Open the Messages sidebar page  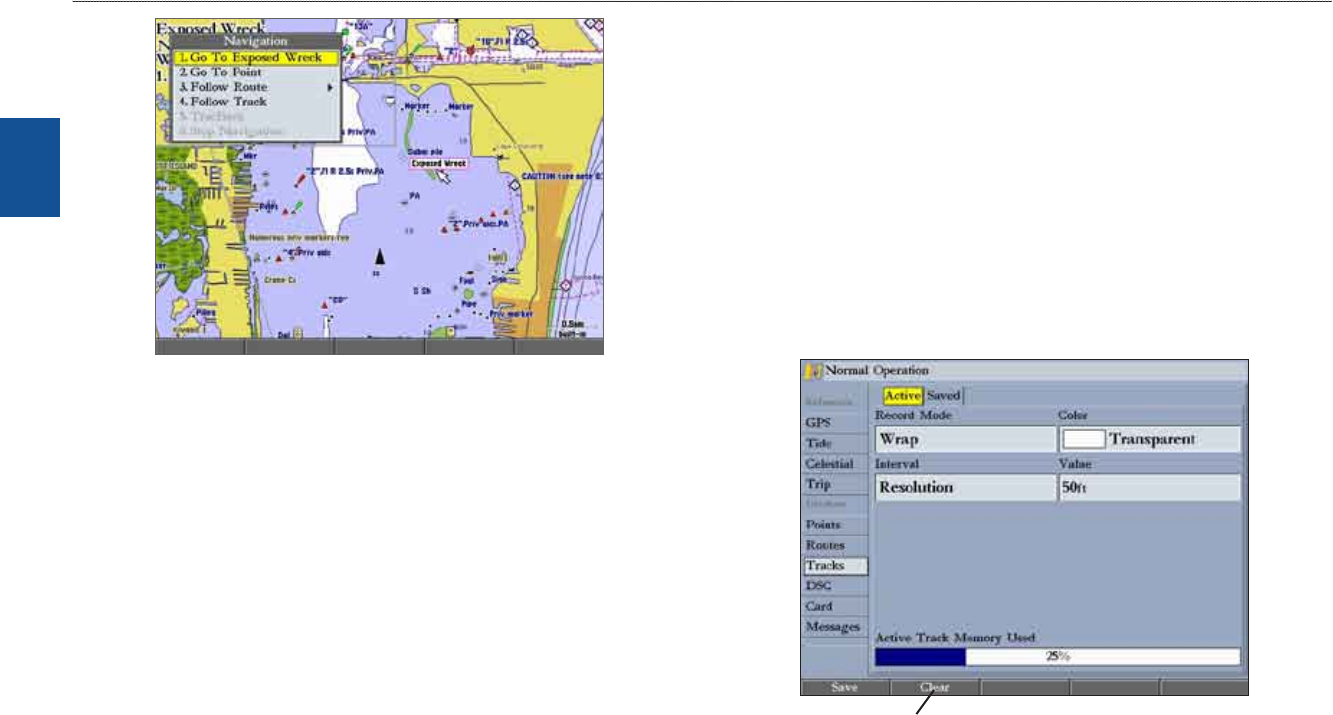(x=835, y=627)
